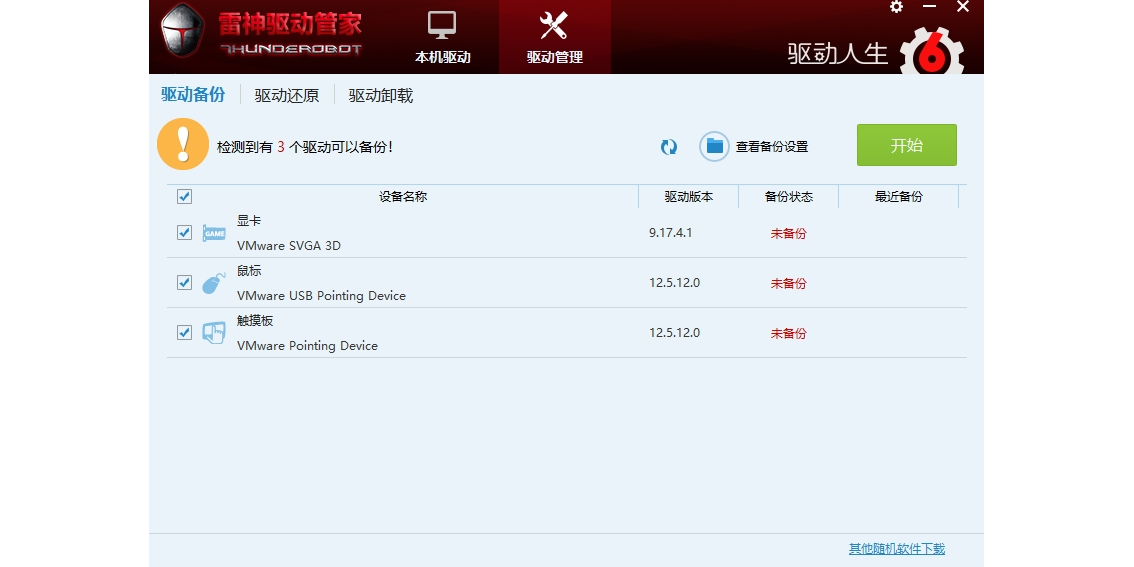Switch to the 驱动还原 sub-tab
Screen dimensions: 1134x567
(287, 96)
